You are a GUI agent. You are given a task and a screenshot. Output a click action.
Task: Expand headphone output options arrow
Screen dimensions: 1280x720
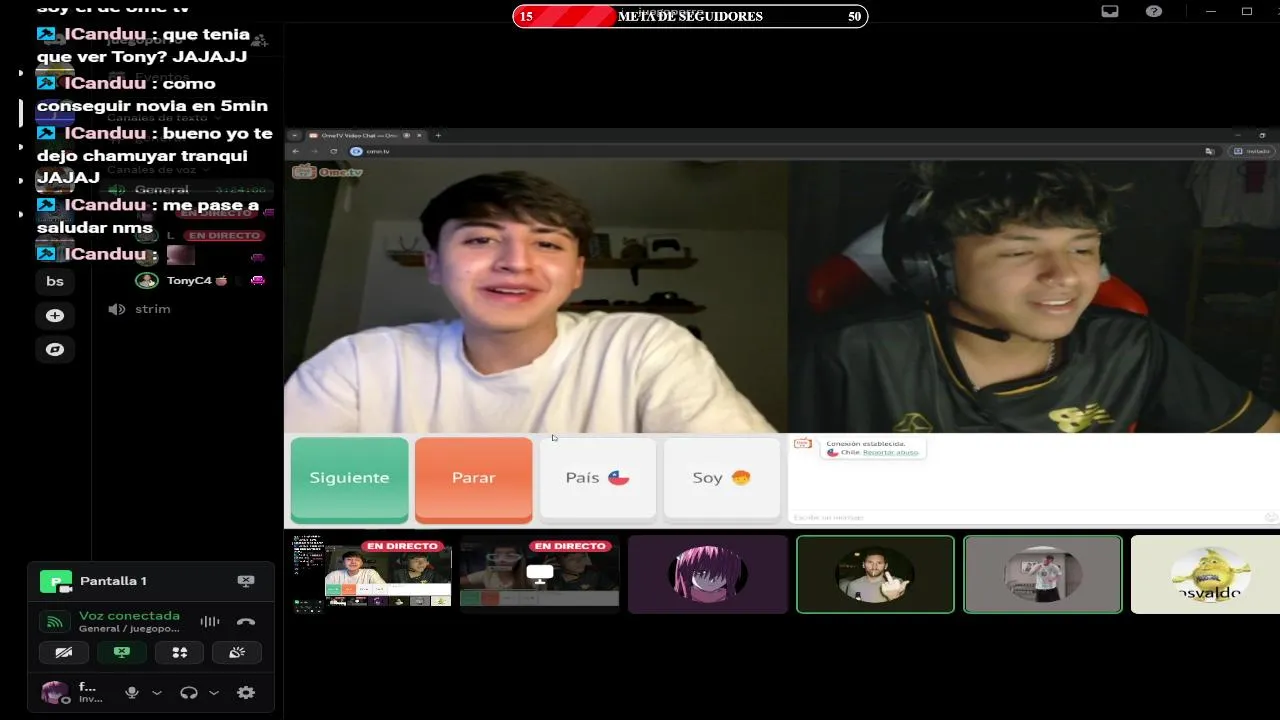coord(214,692)
